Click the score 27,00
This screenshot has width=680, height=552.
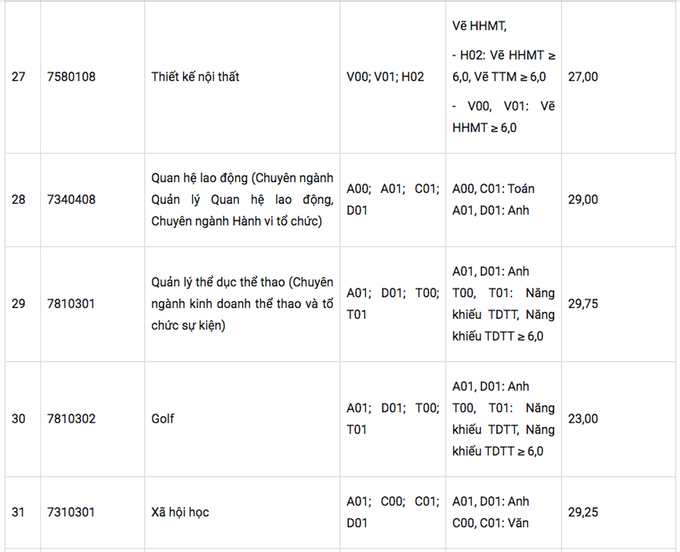click(583, 76)
